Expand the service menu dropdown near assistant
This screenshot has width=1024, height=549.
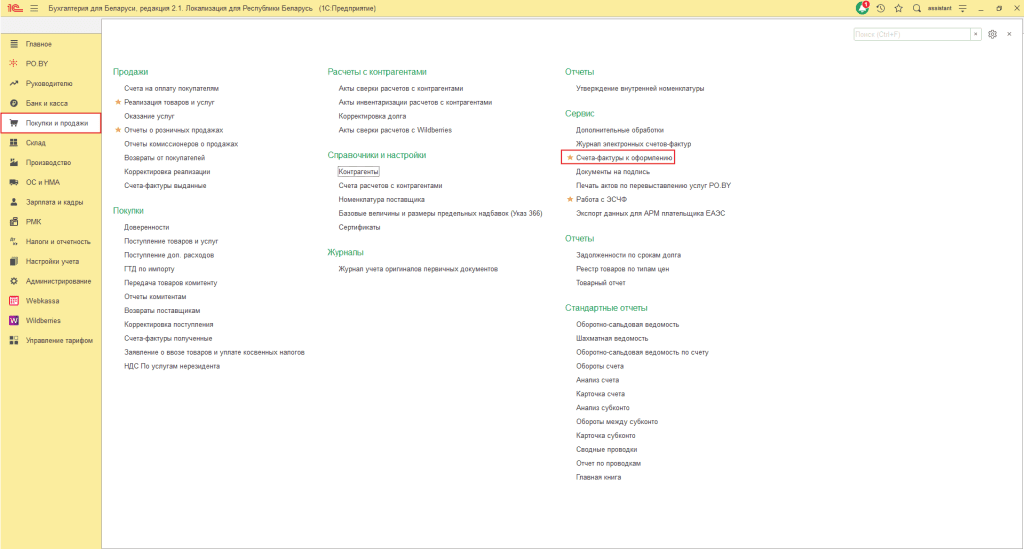click(962, 8)
